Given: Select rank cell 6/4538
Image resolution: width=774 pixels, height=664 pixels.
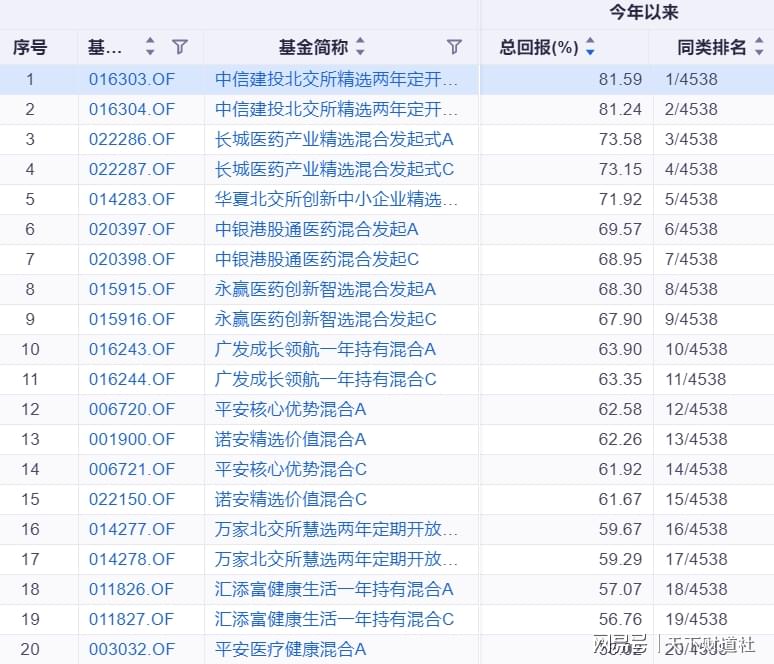Looking at the screenshot, I should (x=691, y=229).
